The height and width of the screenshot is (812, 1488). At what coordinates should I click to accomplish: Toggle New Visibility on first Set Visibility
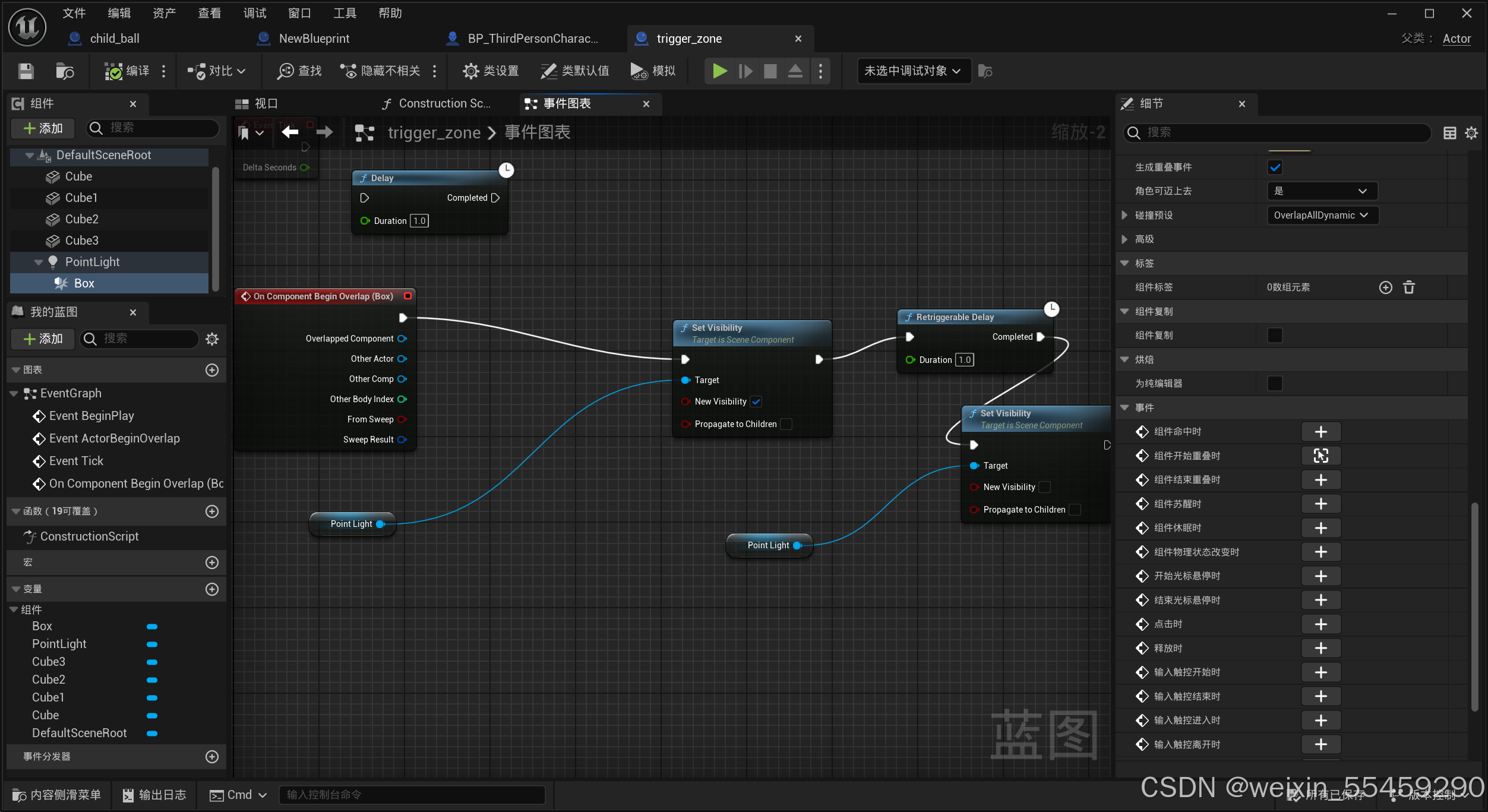pos(756,402)
